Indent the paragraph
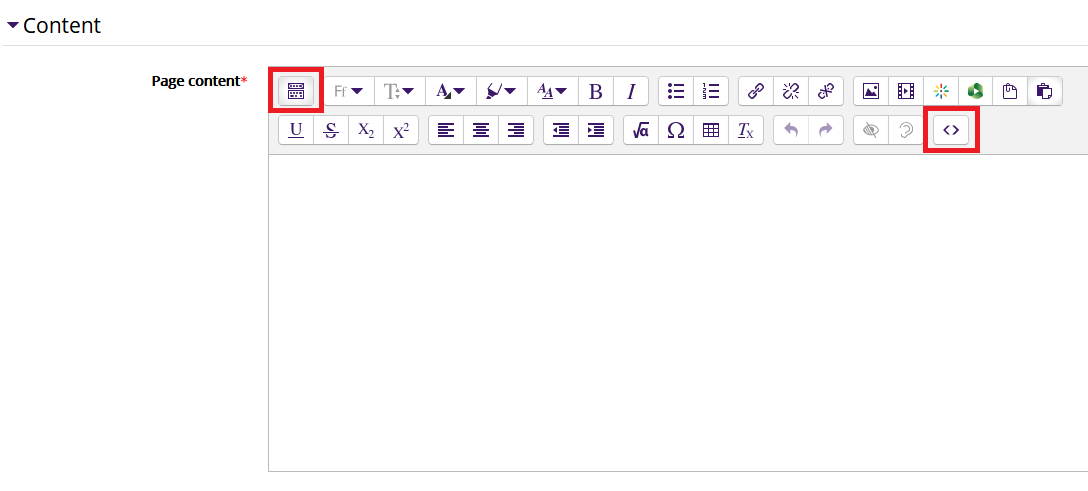 point(596,130)
